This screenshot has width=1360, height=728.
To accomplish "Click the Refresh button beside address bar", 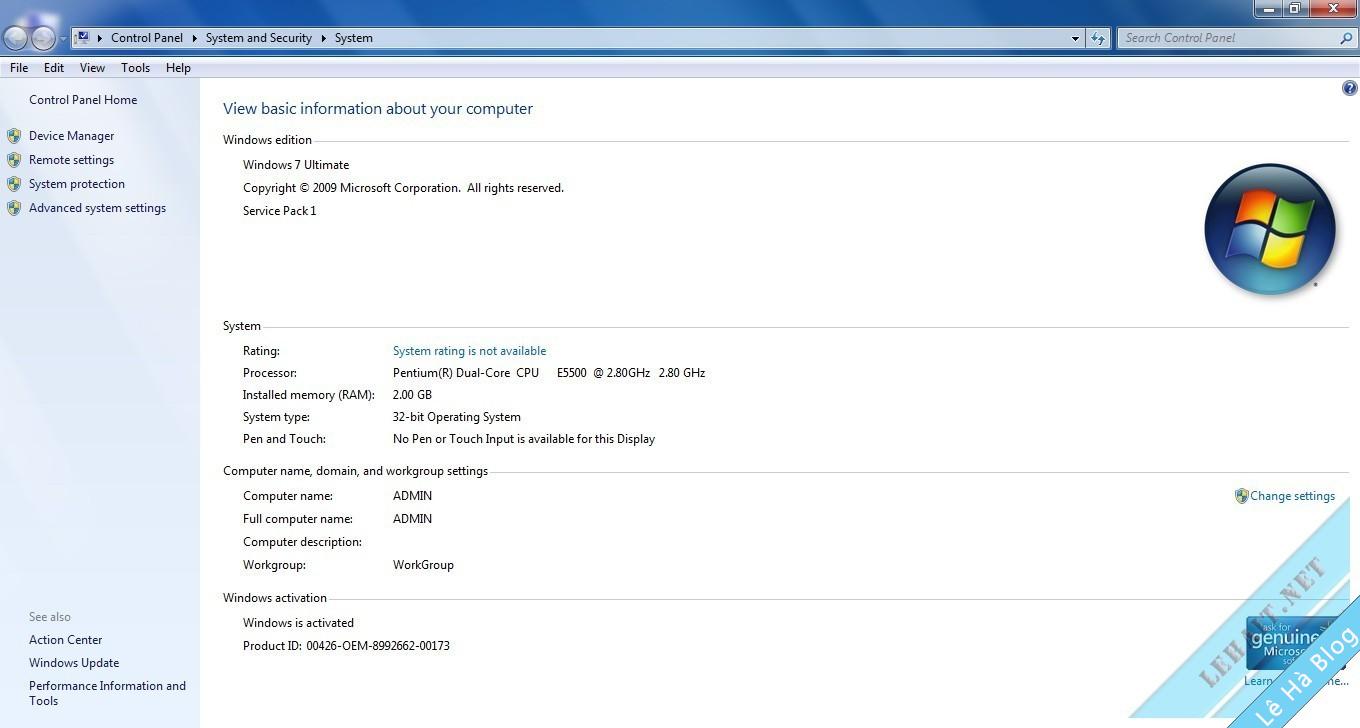I will pos(1098,38).
